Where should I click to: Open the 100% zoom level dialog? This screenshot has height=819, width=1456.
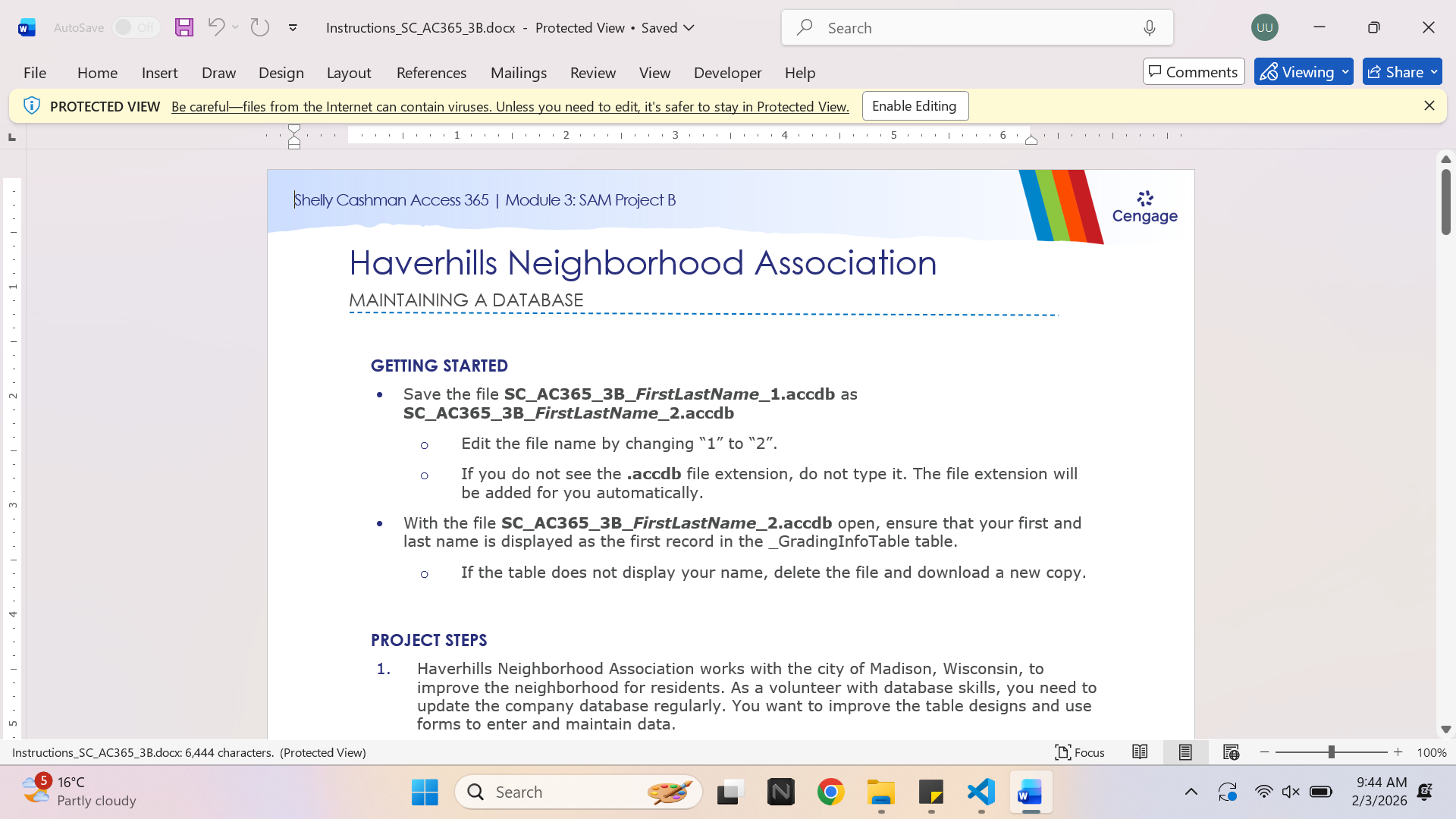1432,753
